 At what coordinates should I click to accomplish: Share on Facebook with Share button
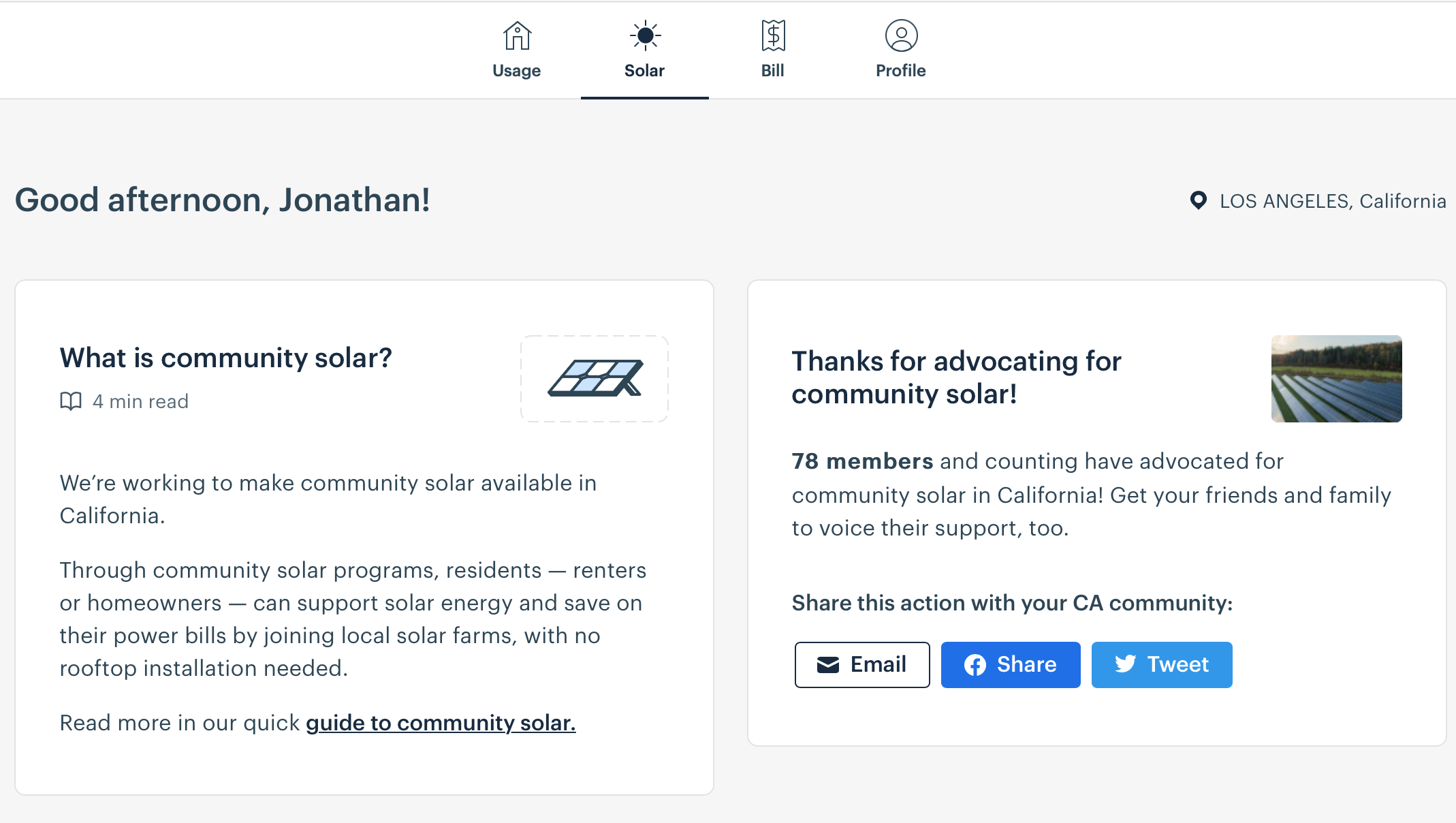click(1011, 665)
